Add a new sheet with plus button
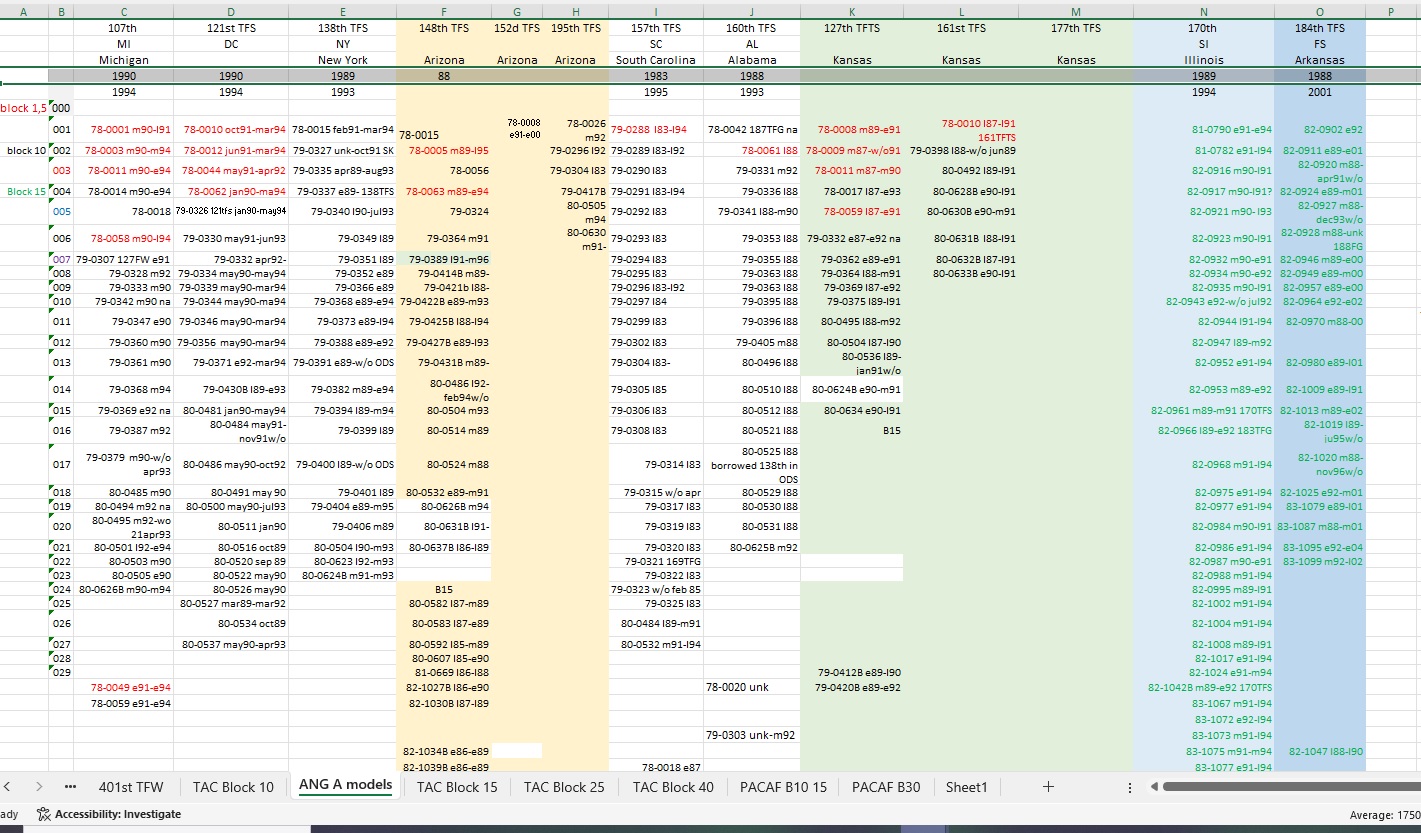Viewport: 1421px width, 833px height. [1048, 787]
